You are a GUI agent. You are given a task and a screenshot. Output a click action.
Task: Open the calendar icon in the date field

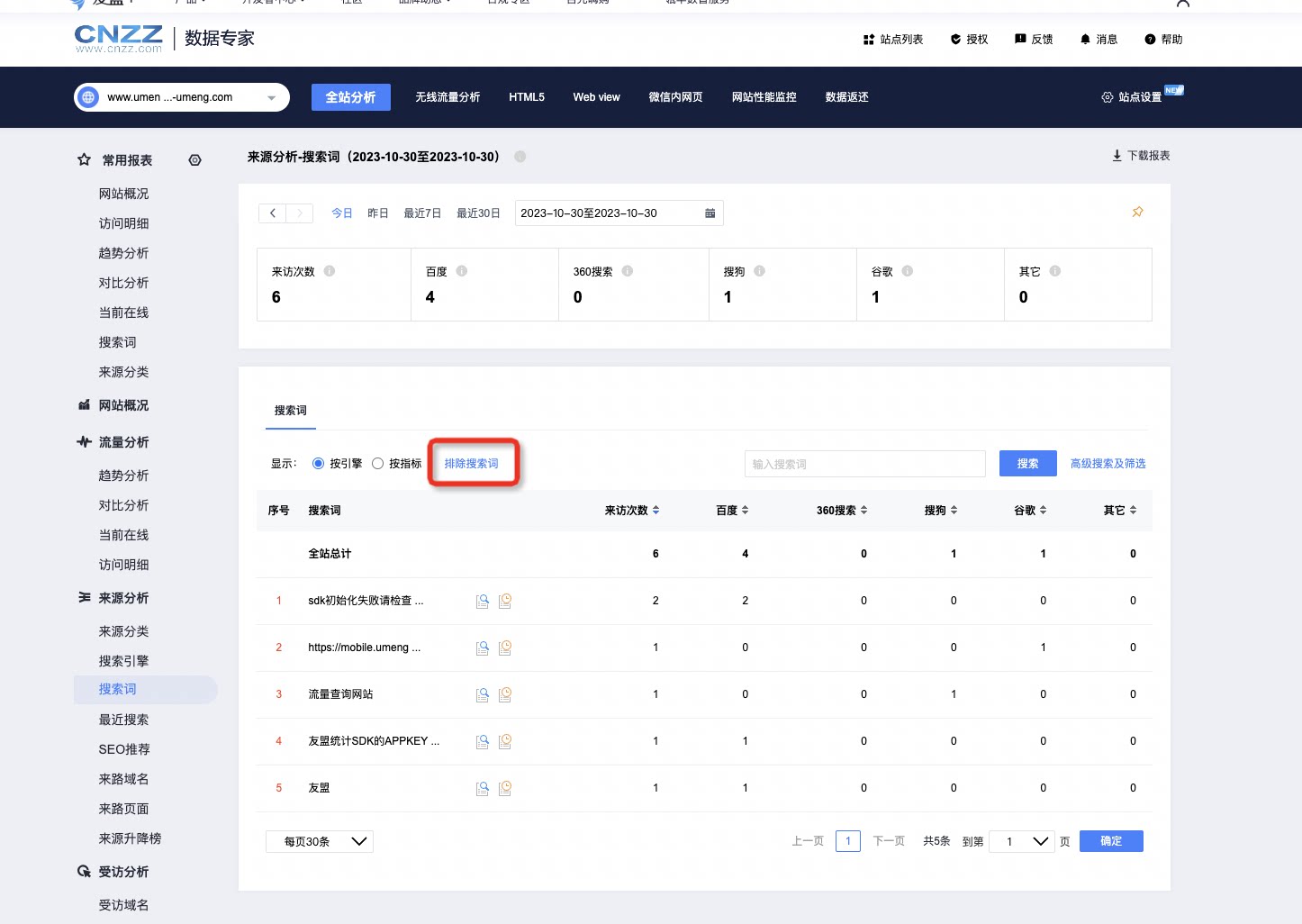[x=710, y=213]
